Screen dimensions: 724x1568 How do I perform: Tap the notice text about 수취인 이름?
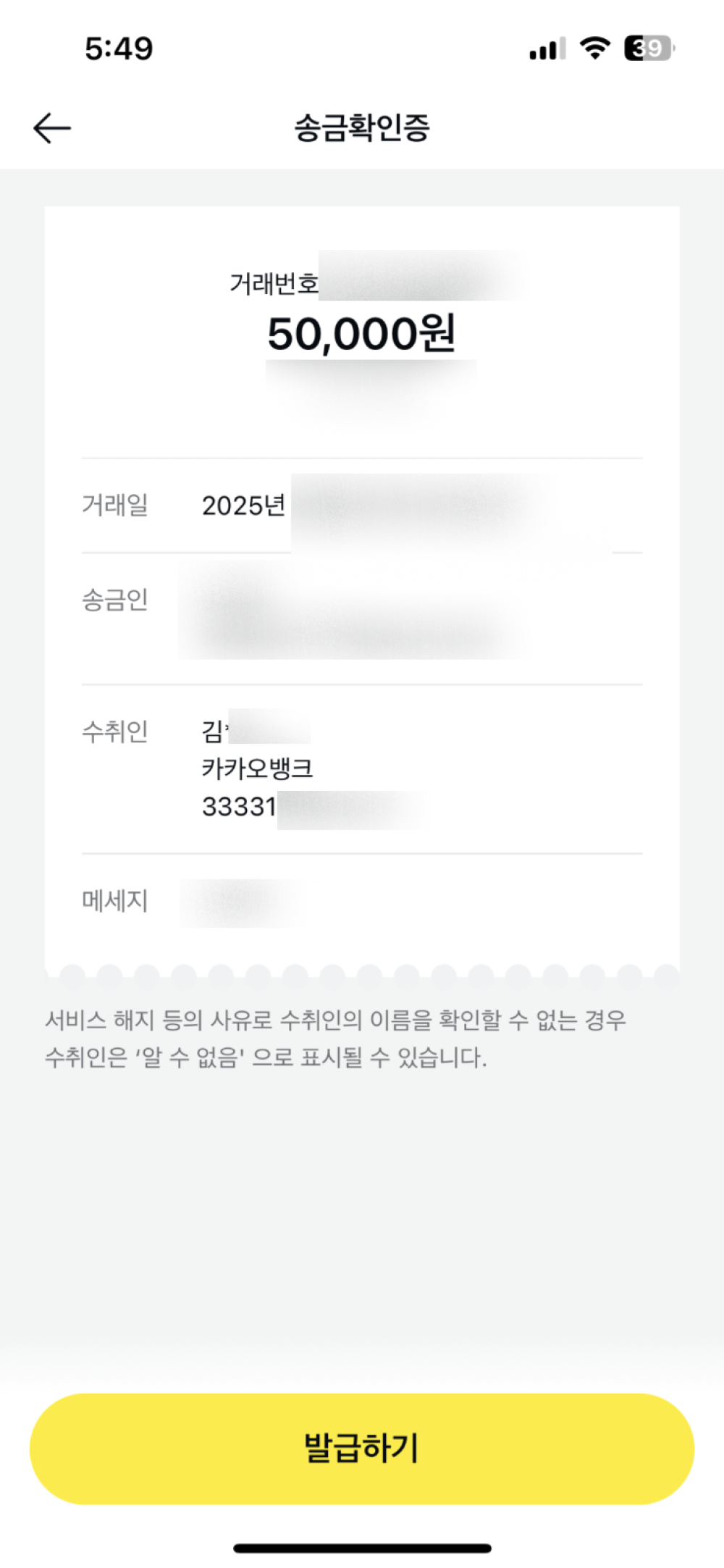[335, 1020]
